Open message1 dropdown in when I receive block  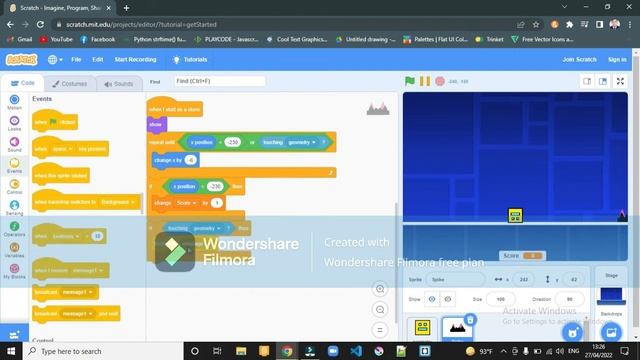click(88, 271)
